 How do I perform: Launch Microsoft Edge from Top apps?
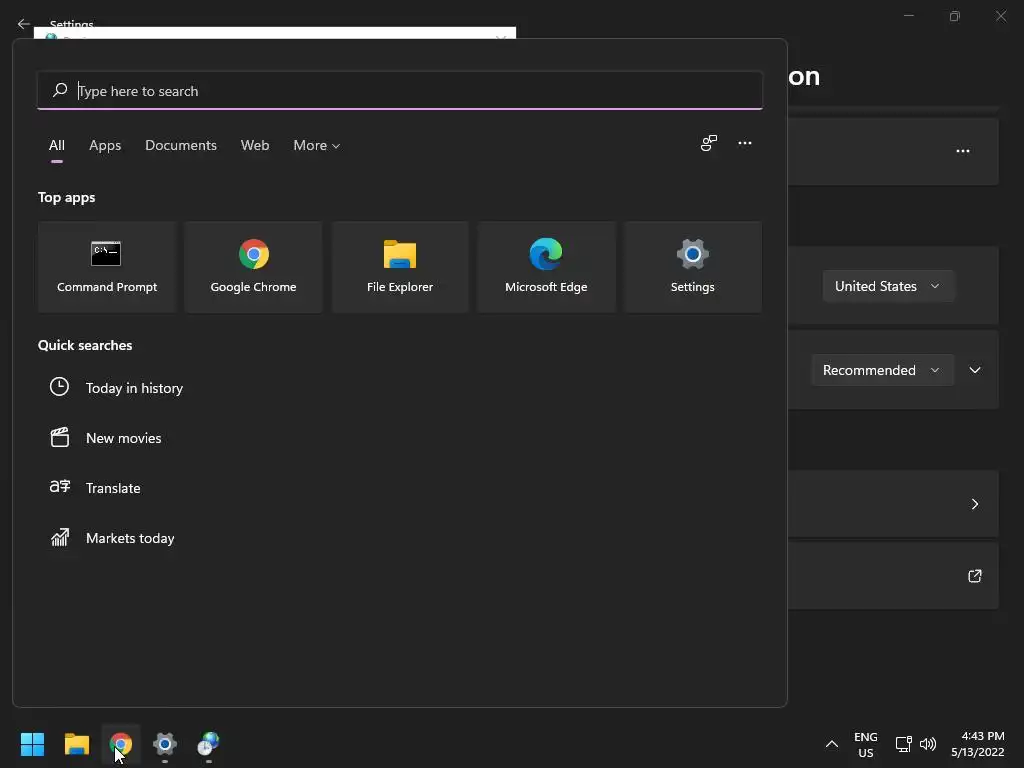[546, 266]
